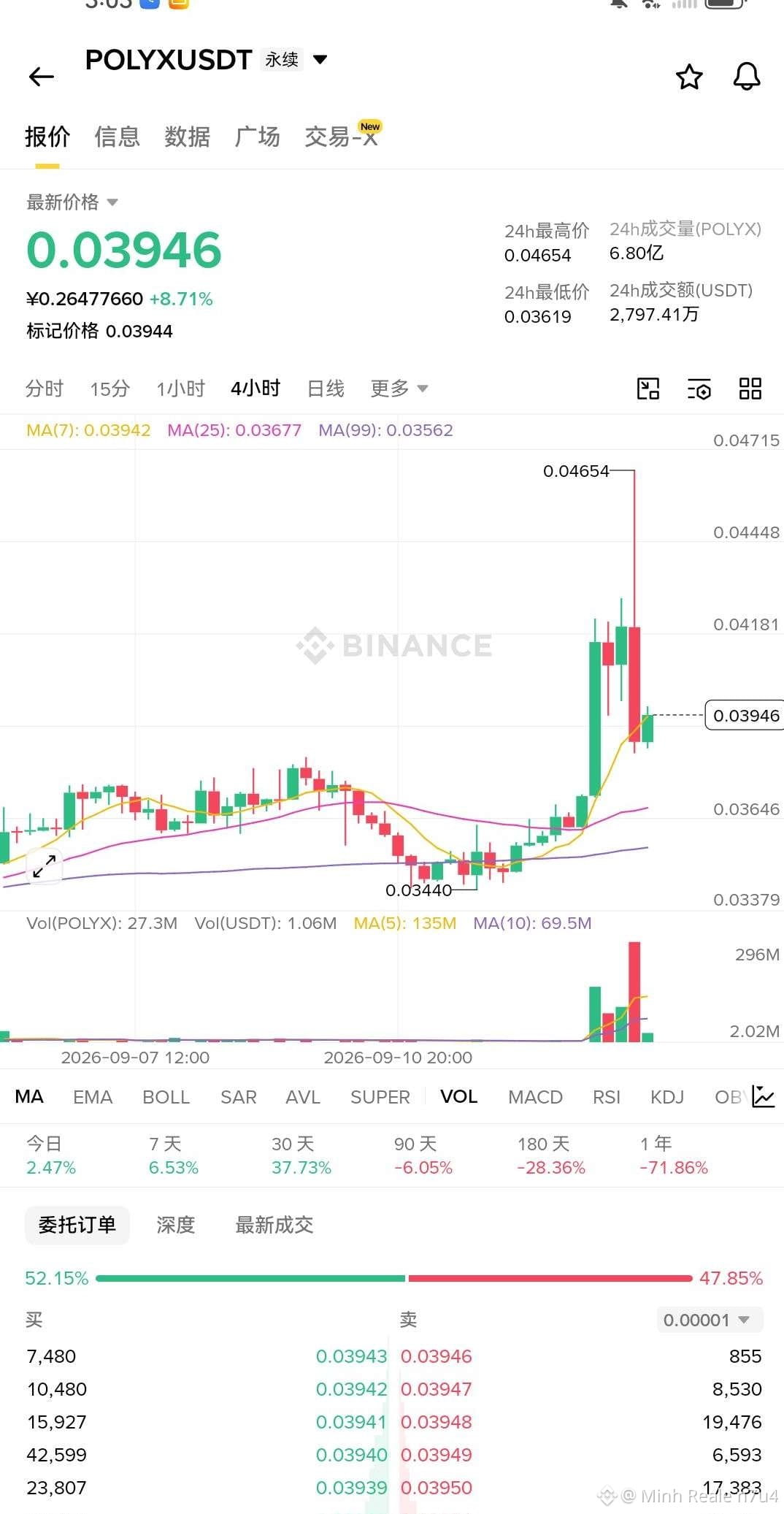The image size is (784, 1514).
Task: Open chart indicator settings icon
Action: 699,389
